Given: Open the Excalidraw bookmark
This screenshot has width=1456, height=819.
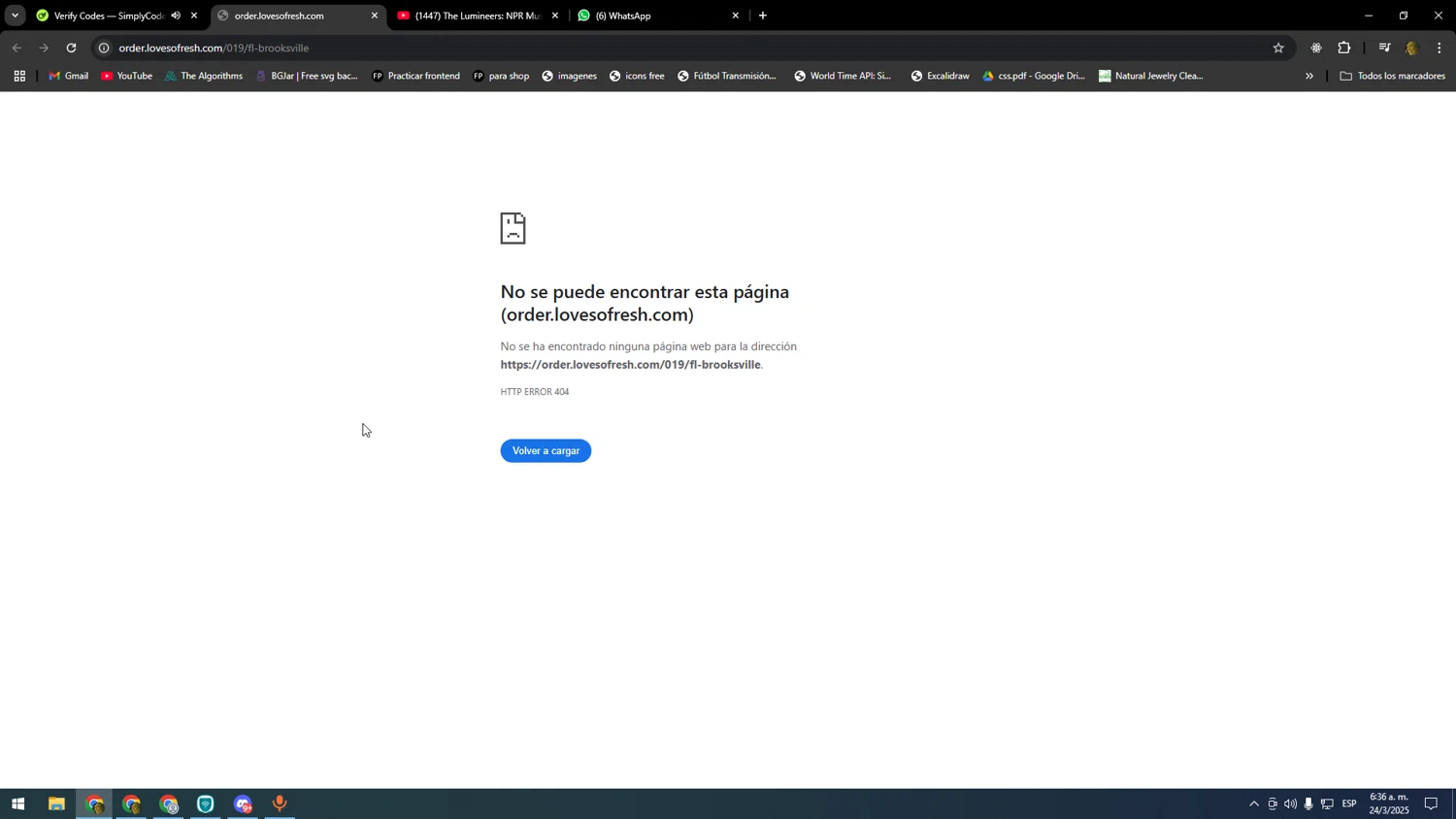Looking at the screenshot, I should [940, 76].
